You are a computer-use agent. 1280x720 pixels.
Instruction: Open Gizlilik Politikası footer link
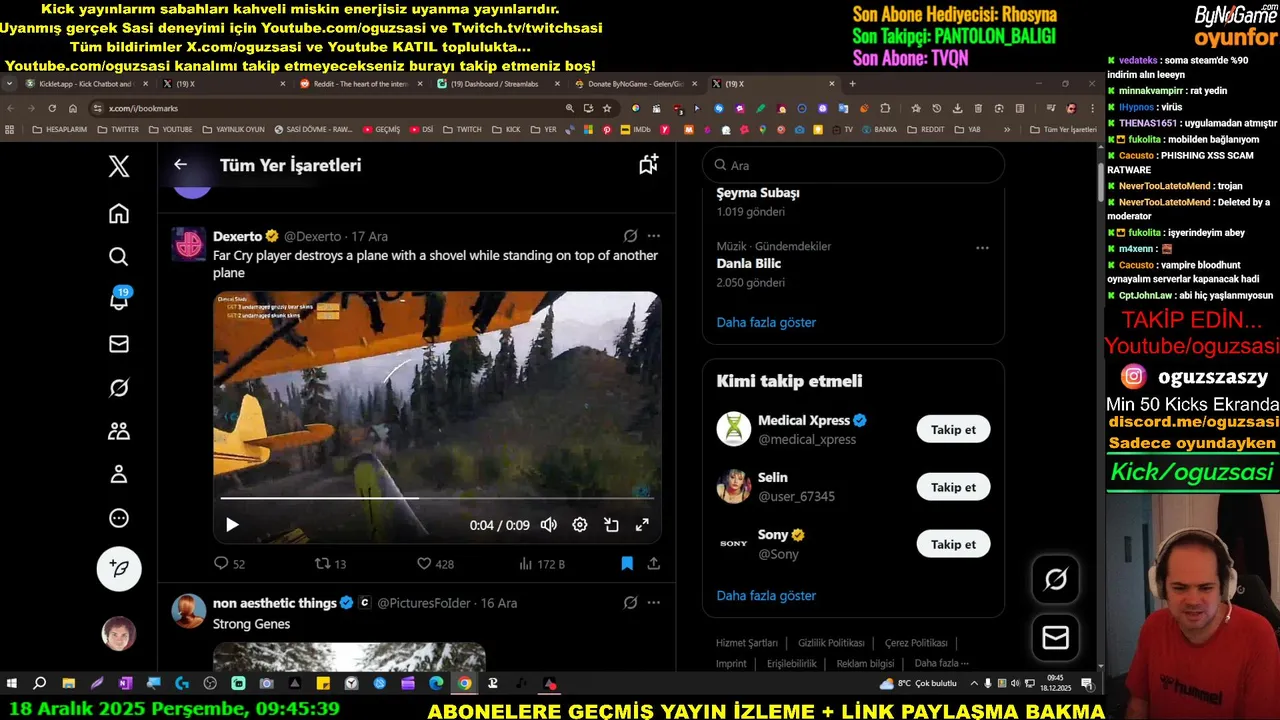tap(831, 643)
